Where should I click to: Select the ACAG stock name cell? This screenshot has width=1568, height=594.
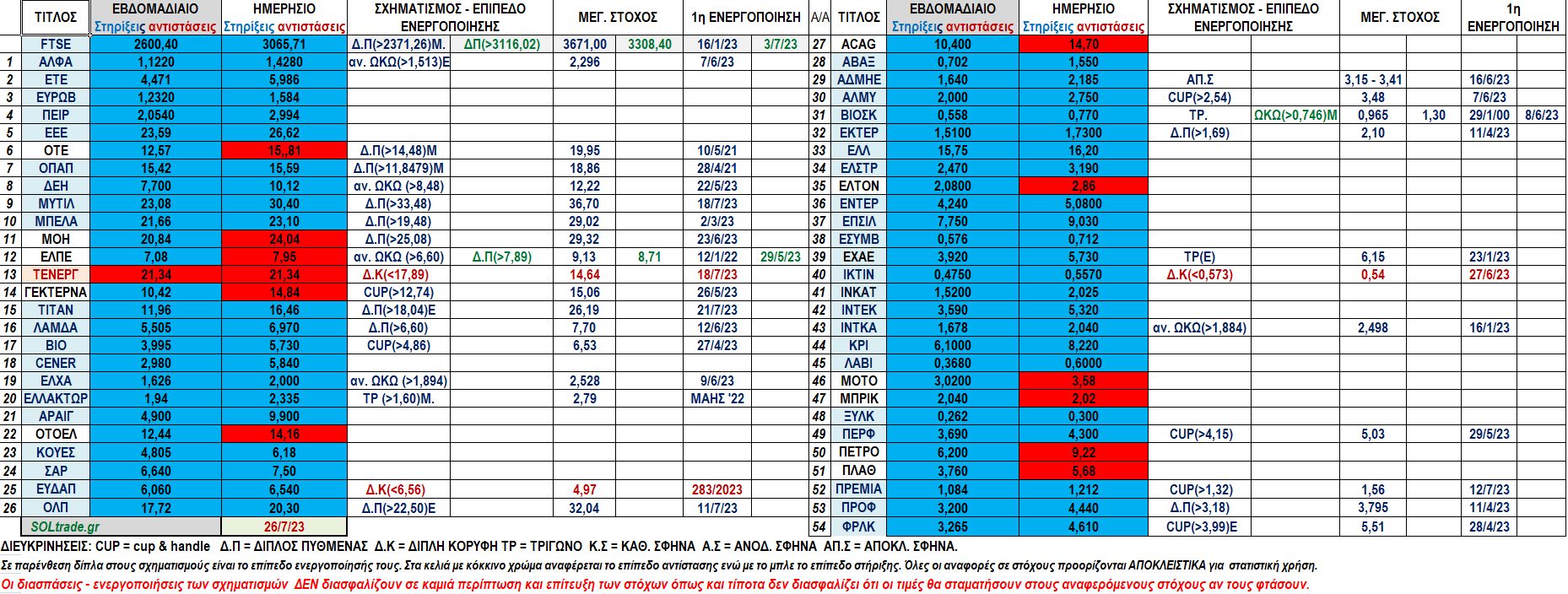(858, 44)
